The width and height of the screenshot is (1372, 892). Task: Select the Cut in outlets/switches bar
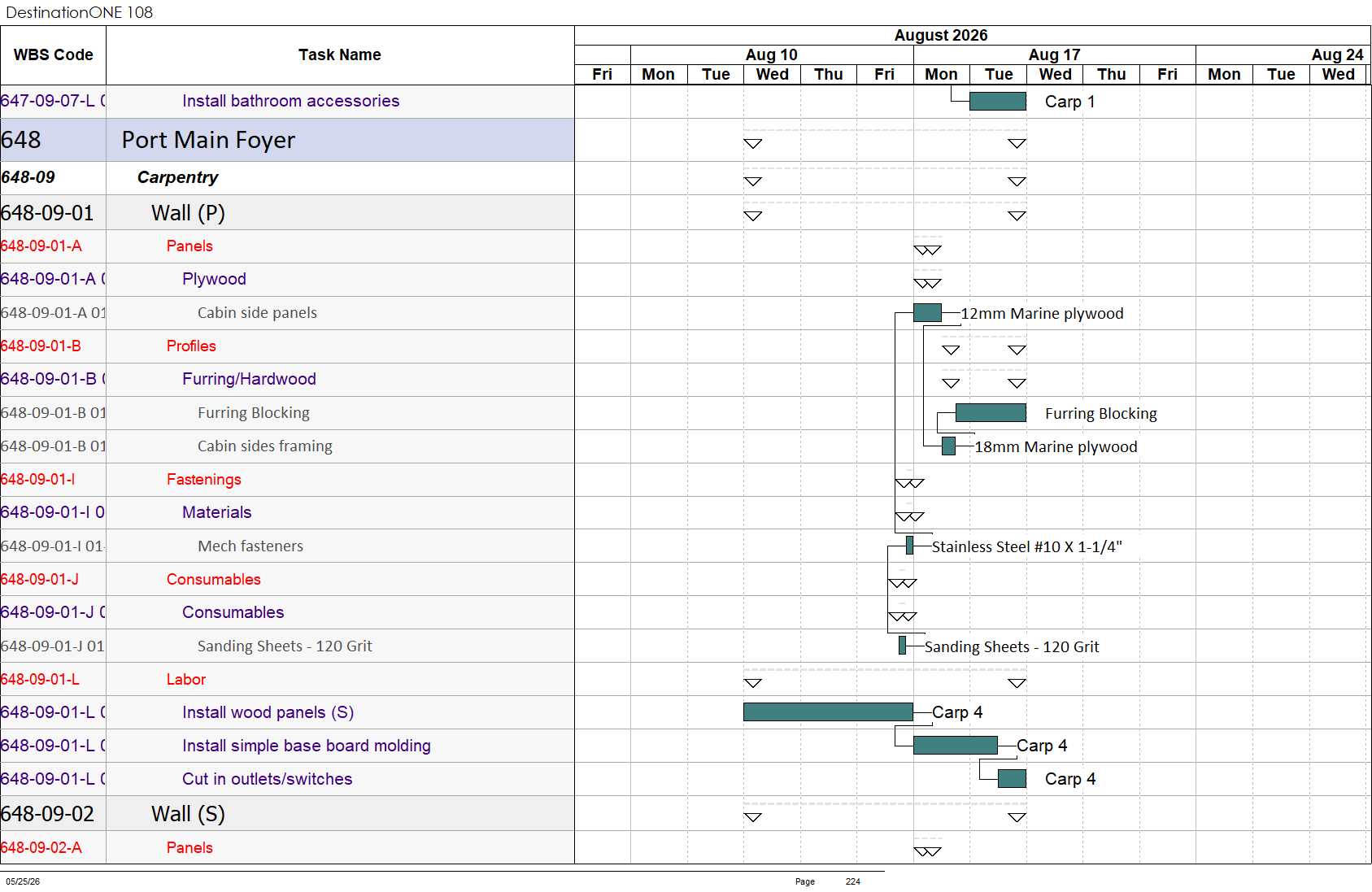pos(1012,779)
